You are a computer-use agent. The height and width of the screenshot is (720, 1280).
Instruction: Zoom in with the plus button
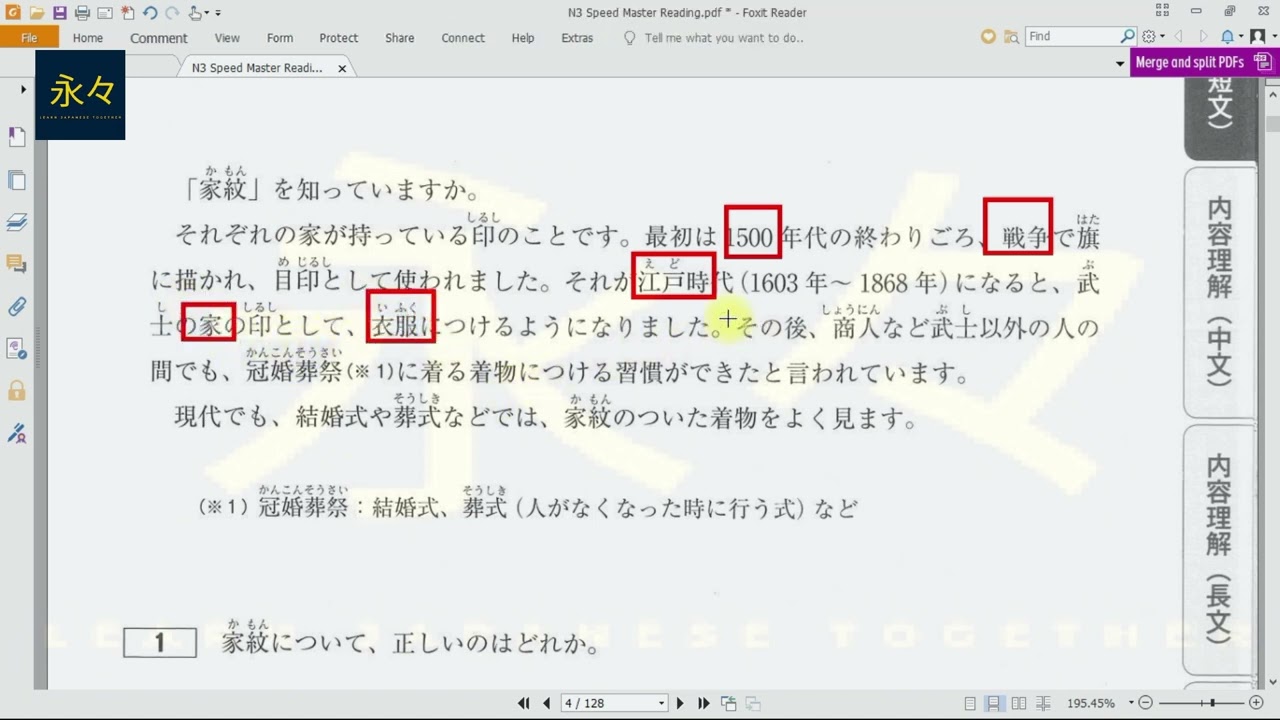(1256, 703)
